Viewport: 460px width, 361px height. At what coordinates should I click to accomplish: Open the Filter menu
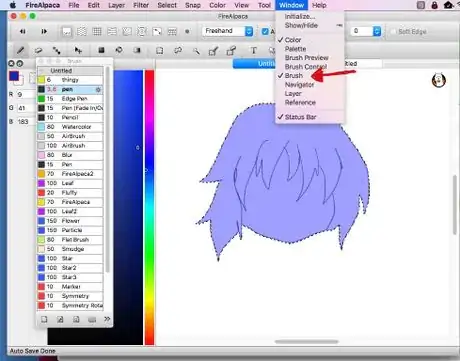(141, 5)
